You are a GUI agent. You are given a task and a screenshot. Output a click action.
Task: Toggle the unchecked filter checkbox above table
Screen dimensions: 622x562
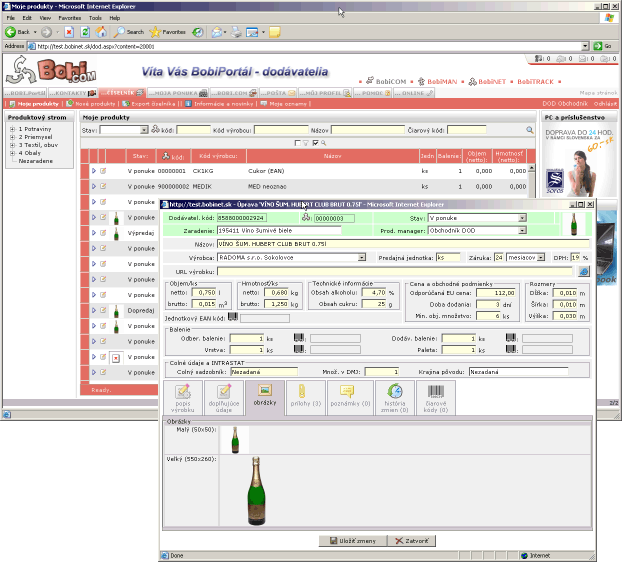pos(298,143)
